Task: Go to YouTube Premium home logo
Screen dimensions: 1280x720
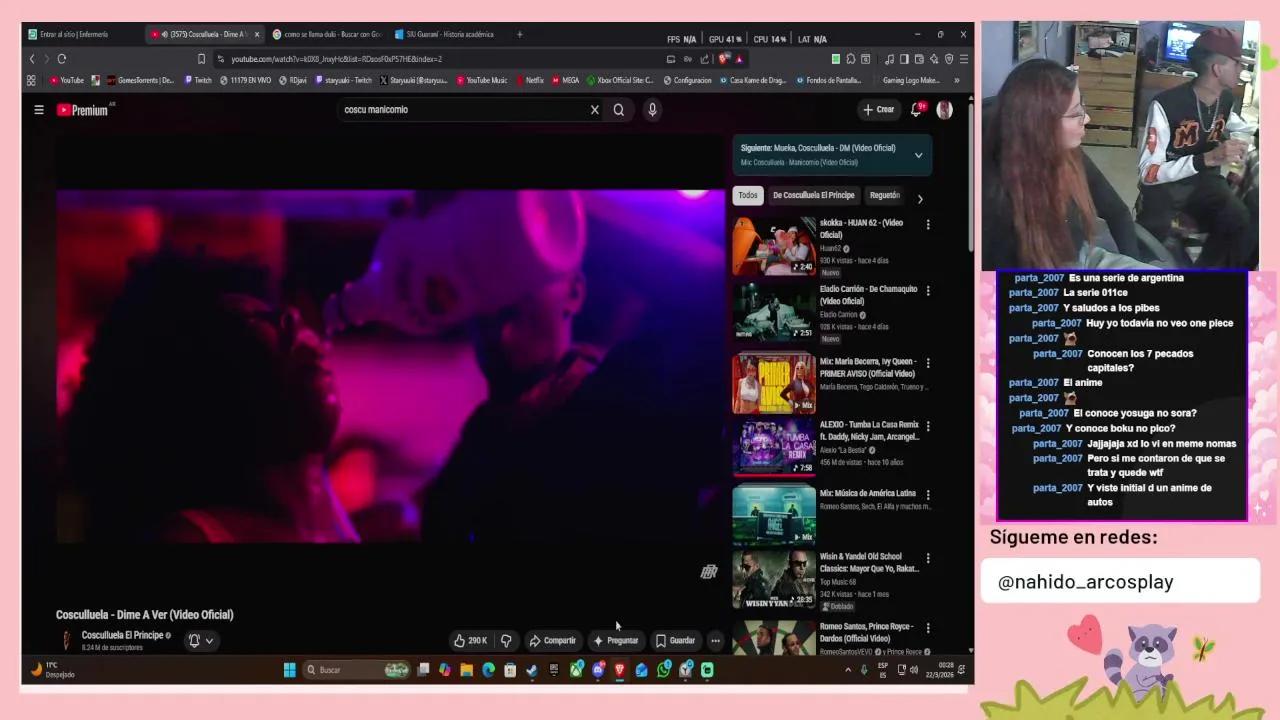Action: click(84, 110)
